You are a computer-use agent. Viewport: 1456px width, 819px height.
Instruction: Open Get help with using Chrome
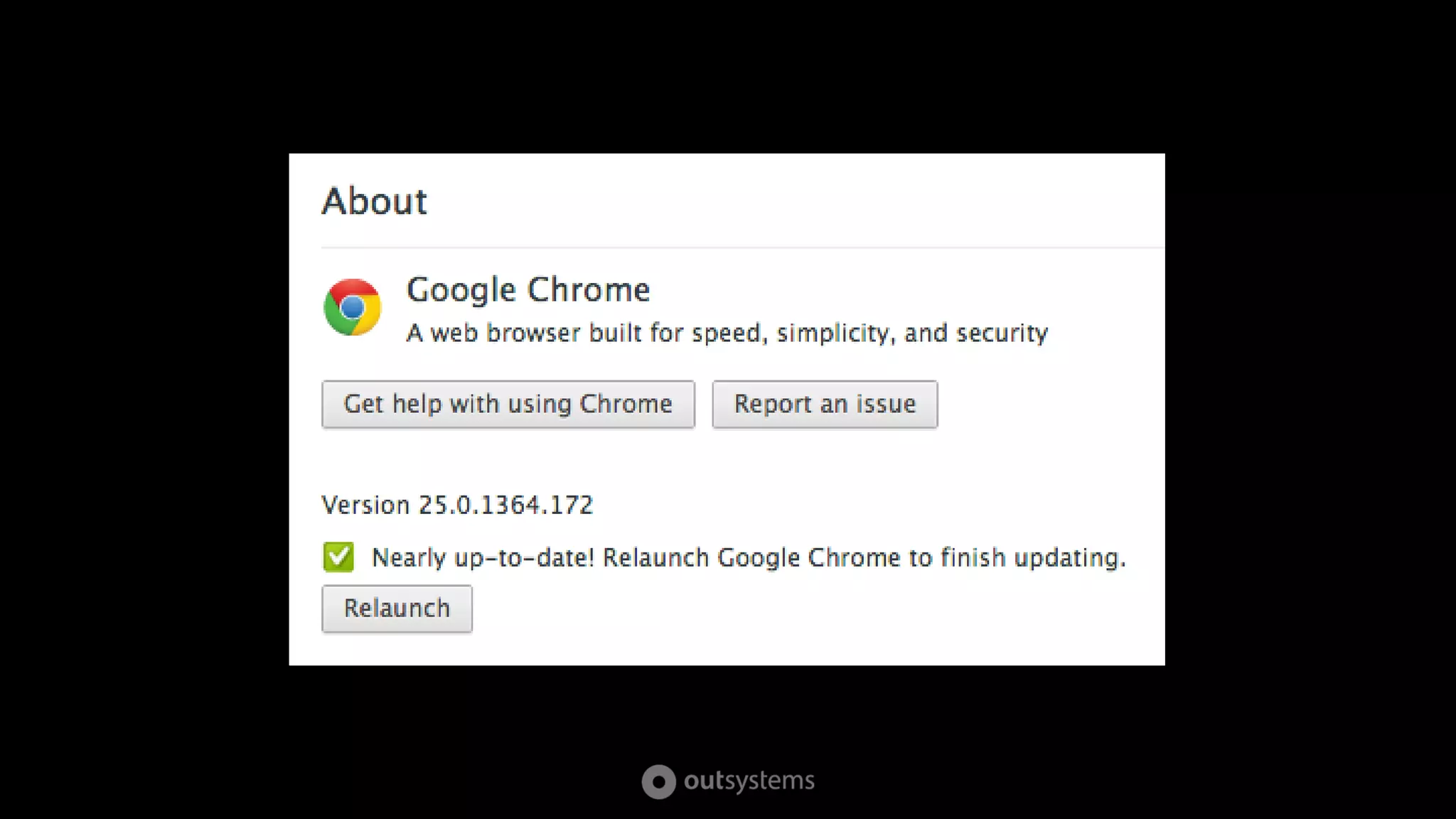point(508,405)
